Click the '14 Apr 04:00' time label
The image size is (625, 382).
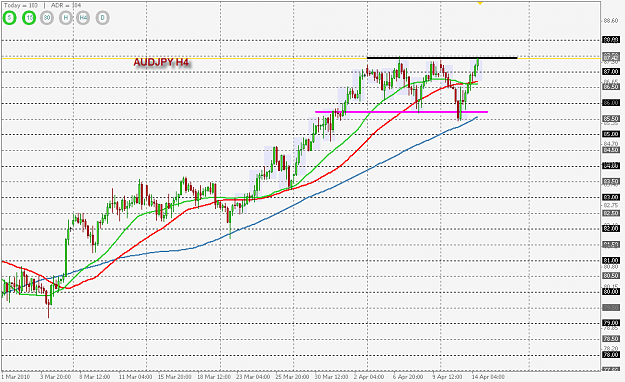pyautogui.click(x=488, y=377)
